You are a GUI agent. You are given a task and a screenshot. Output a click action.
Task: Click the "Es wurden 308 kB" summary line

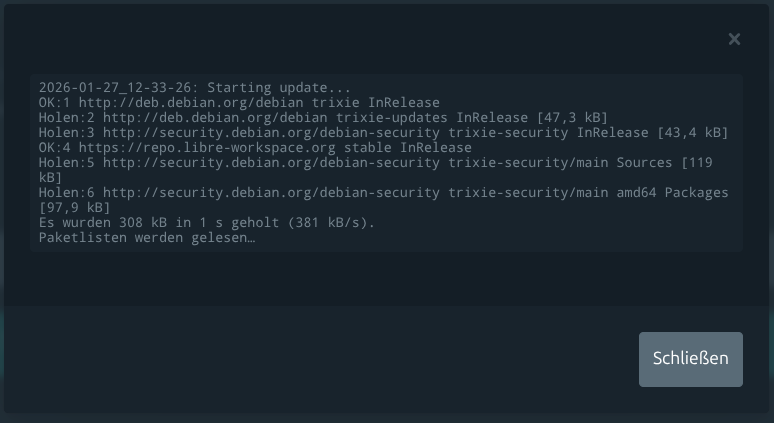[x=125, y=223]
